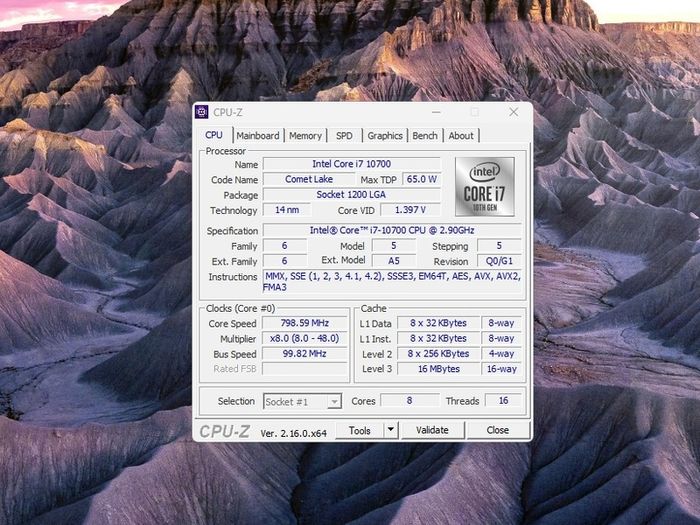Click the Revision value 'Q0/G1'
The image size is (700, 525).
coord(499,261)
